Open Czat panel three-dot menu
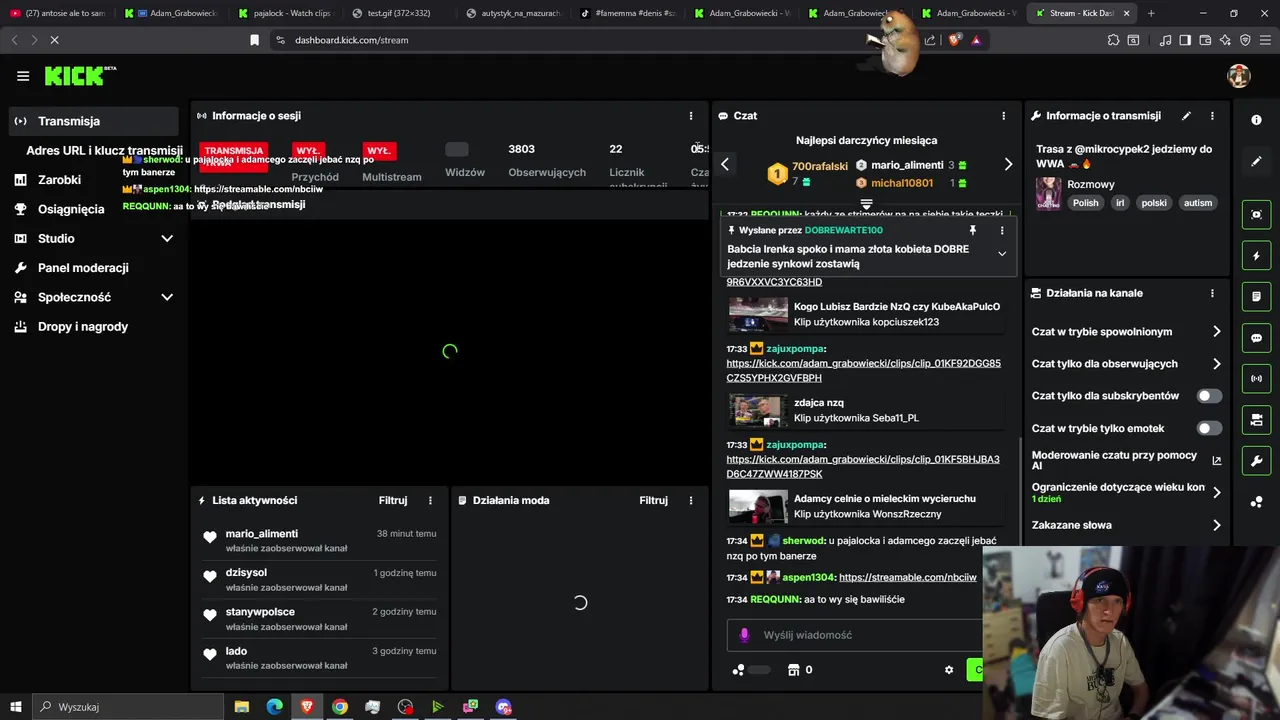 1003,116
